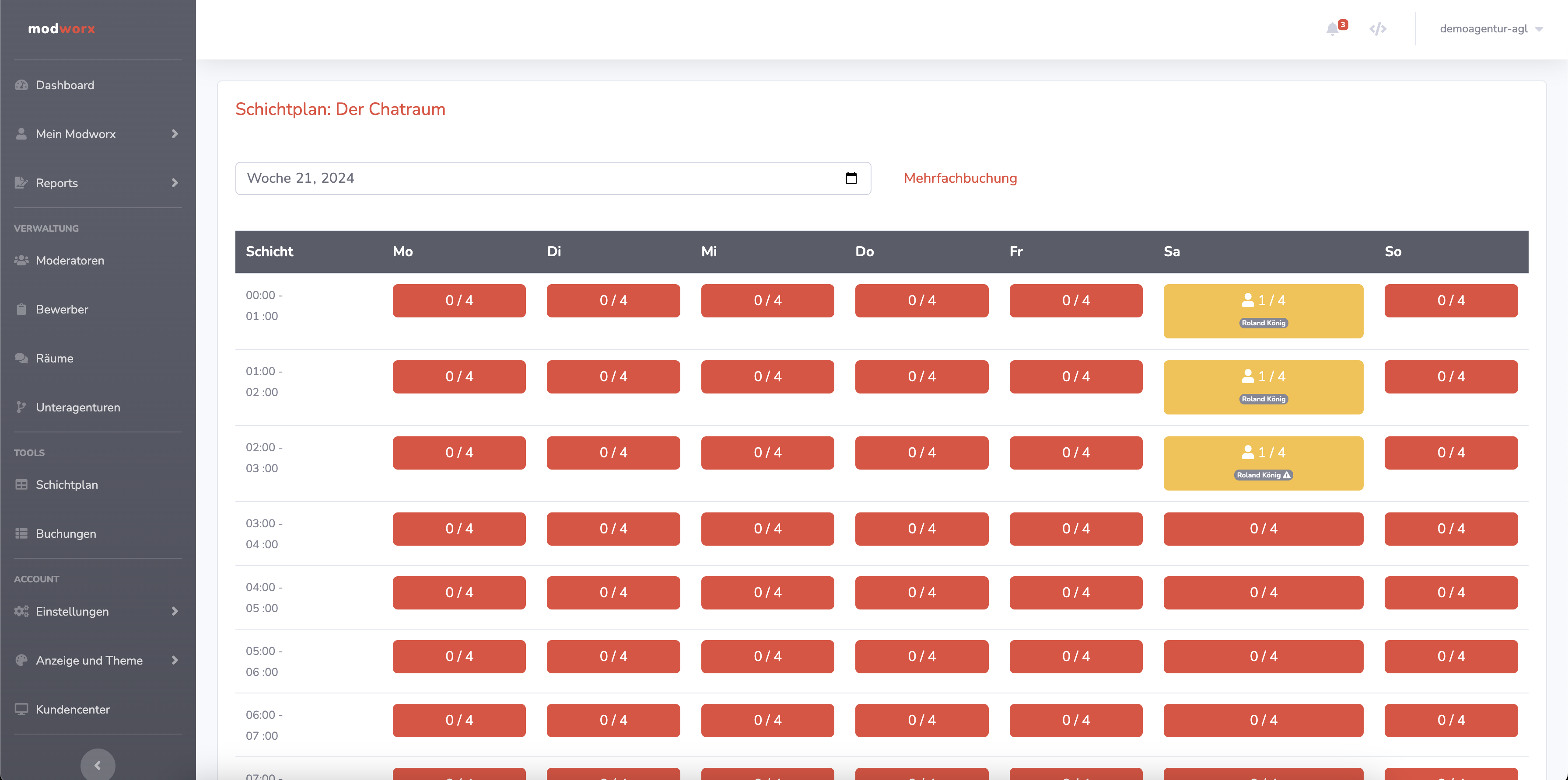This screenshot has height=780, width=1568.
Task: Book Monday 00:00-01:00 shift slot
Action: [x=459, y=300]
